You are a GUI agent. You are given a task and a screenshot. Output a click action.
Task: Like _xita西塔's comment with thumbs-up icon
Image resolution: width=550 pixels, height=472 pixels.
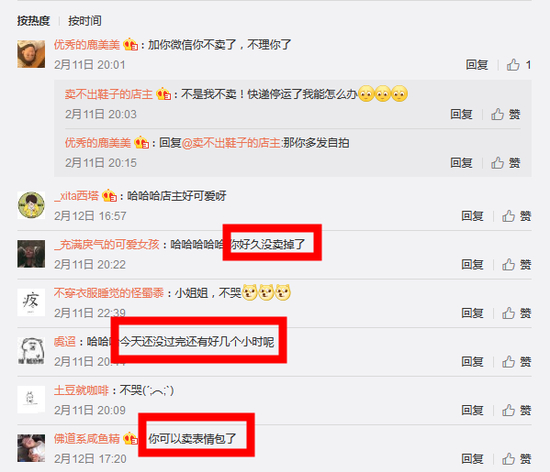(x=516, y=216)
